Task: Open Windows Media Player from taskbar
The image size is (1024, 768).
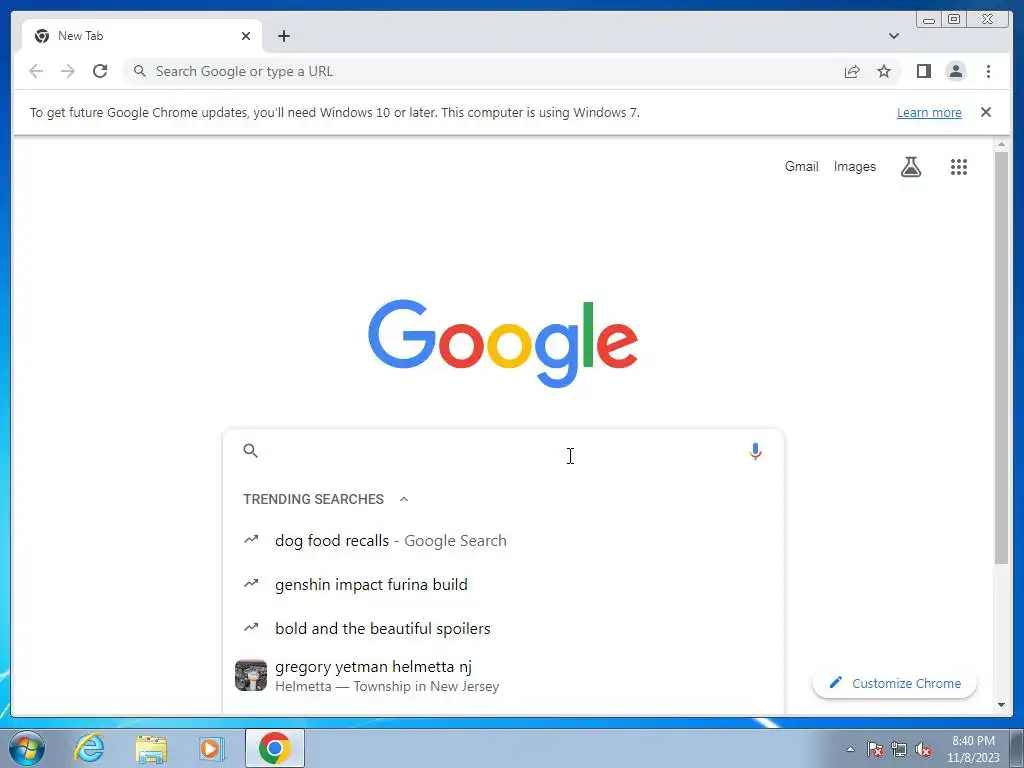Action: click(212, 748)
